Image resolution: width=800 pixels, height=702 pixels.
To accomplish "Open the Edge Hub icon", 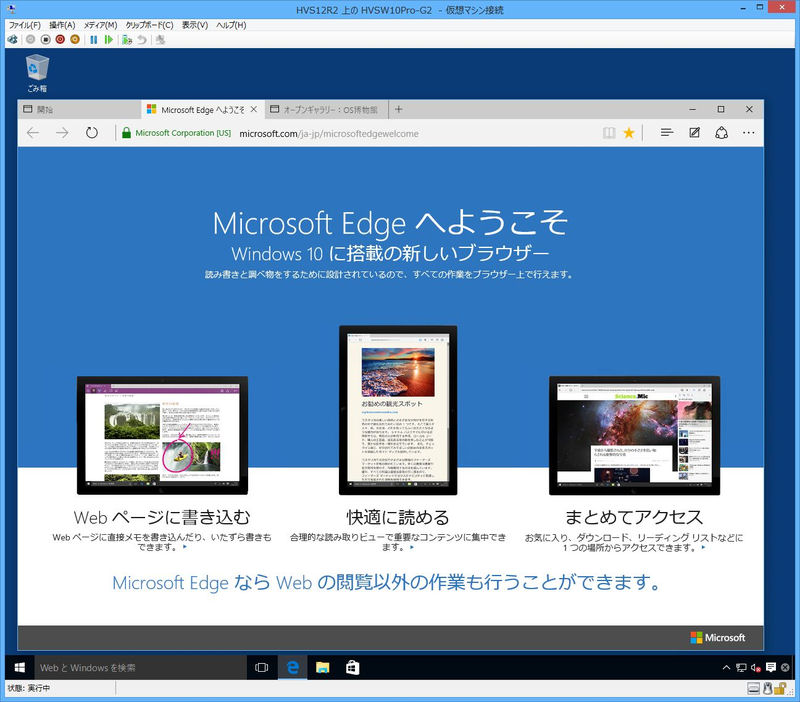I will [x=667, y=133].
